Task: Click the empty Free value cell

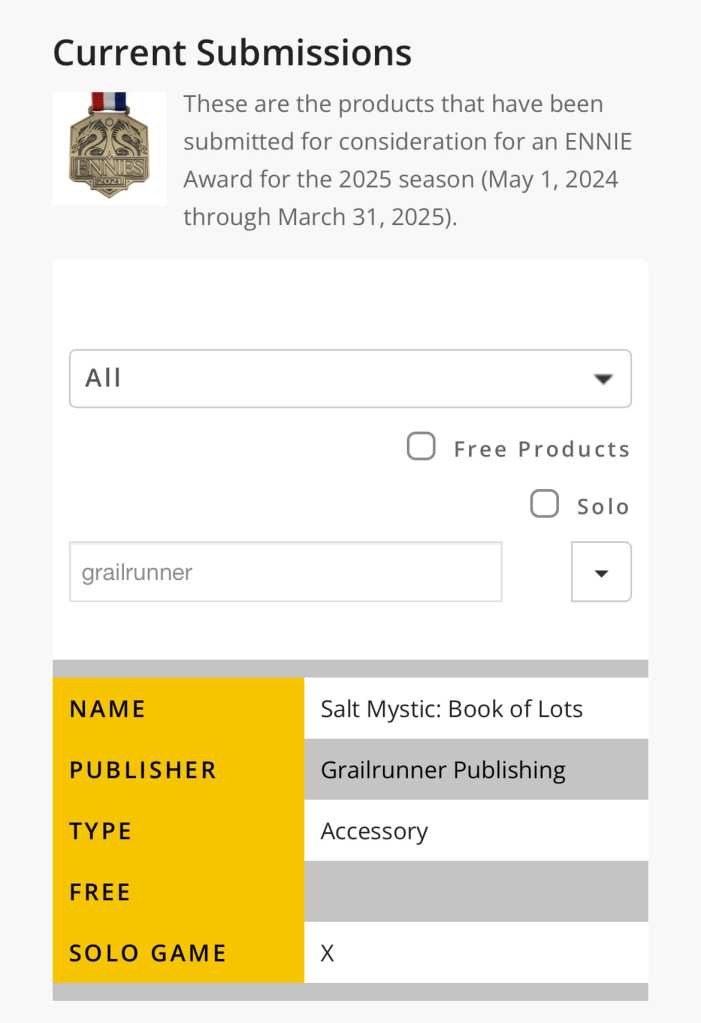Action: click(476, 892)
